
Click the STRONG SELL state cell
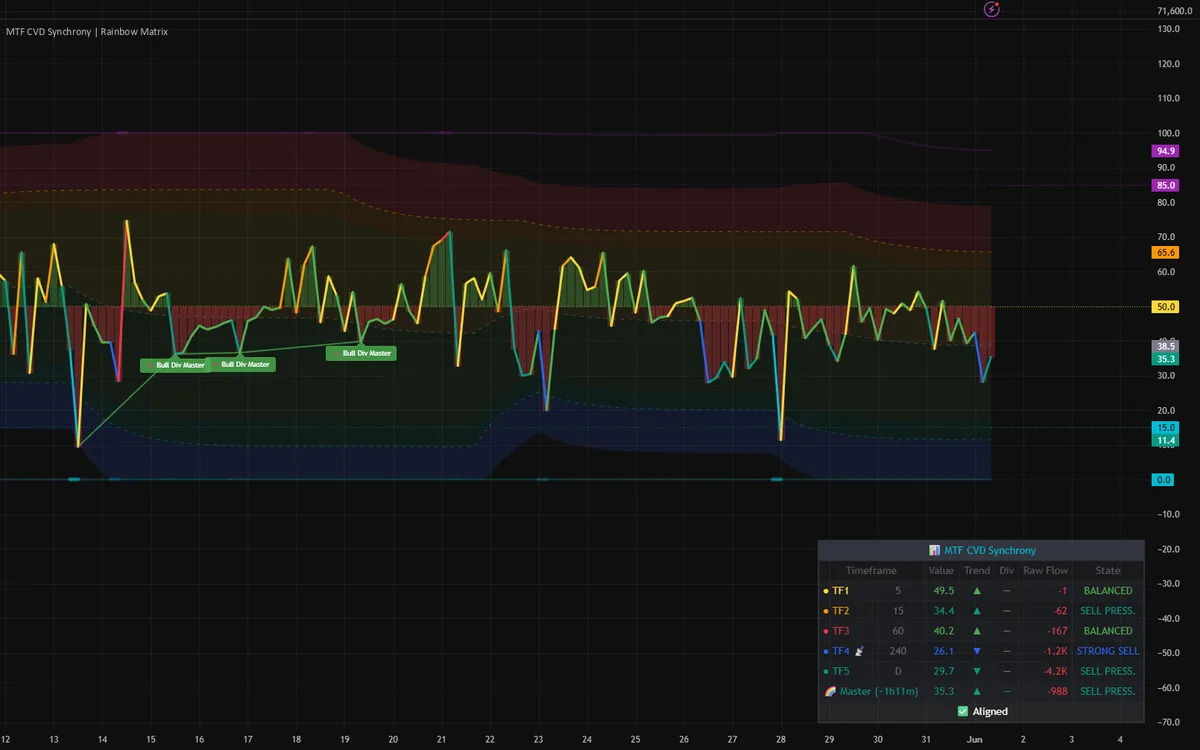click(1108, 651)
